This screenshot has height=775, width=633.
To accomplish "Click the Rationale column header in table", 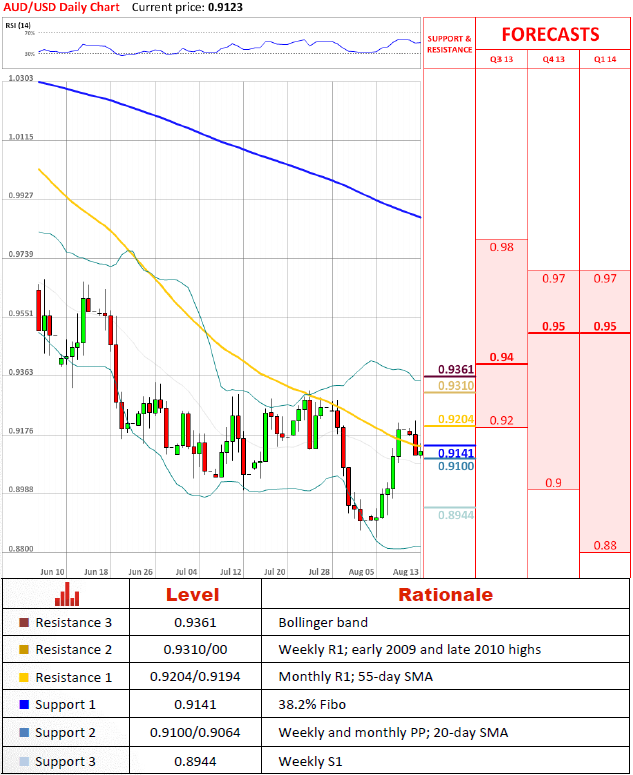I will point(446,595).
